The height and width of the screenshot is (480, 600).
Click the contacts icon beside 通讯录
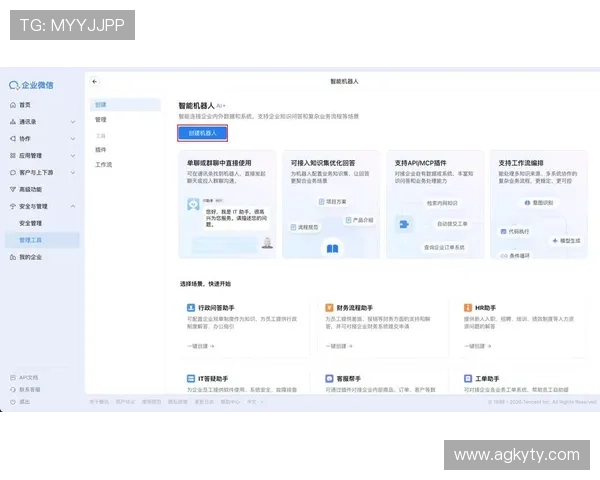coord(13,122)
